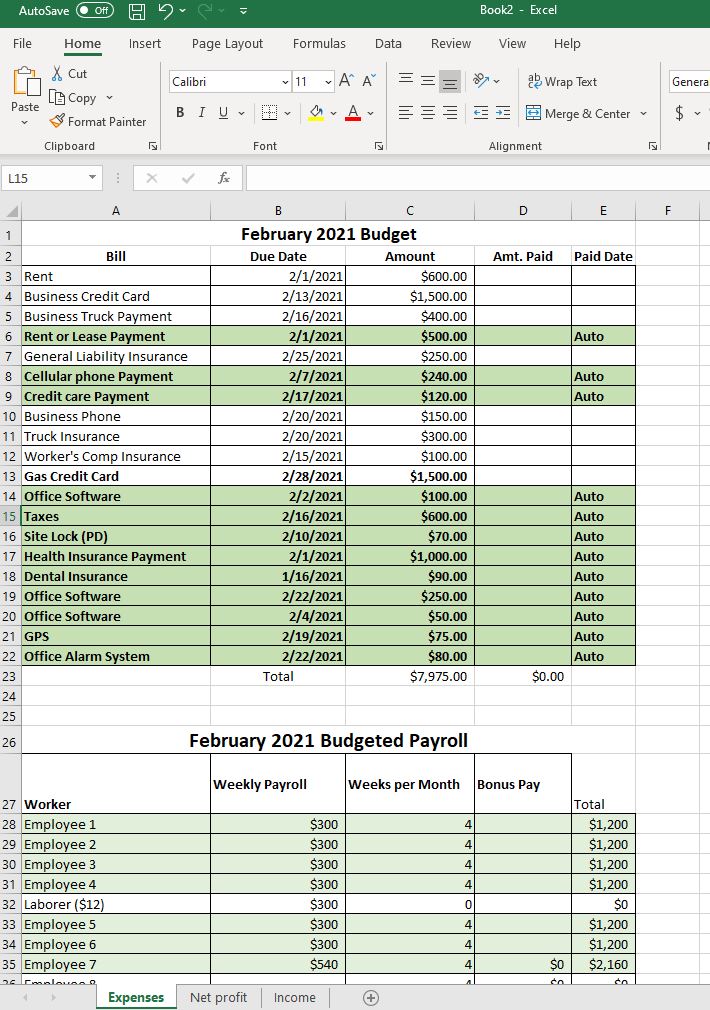Expand the Paste options arrow
Screen dimensions: 710x1010
25,122
